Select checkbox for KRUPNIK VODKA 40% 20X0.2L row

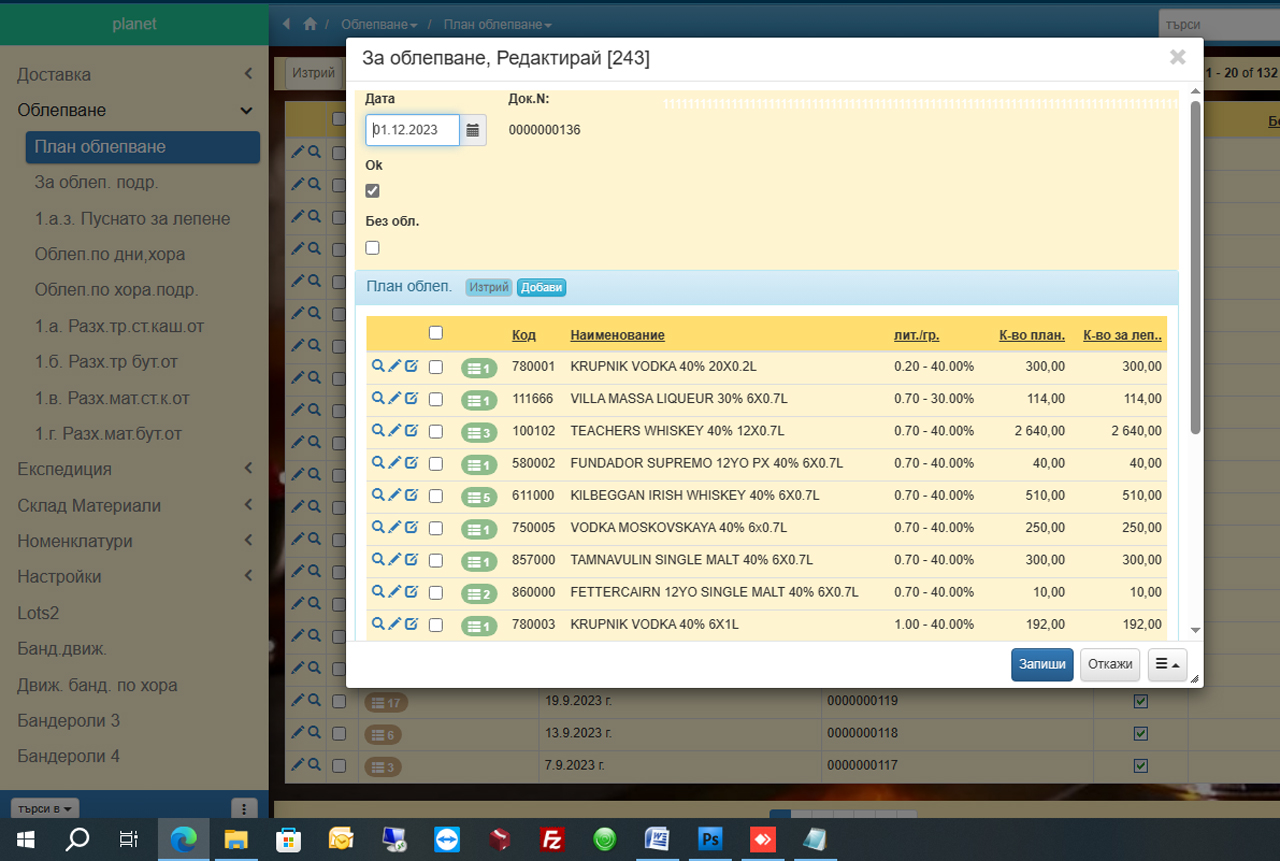435,367
